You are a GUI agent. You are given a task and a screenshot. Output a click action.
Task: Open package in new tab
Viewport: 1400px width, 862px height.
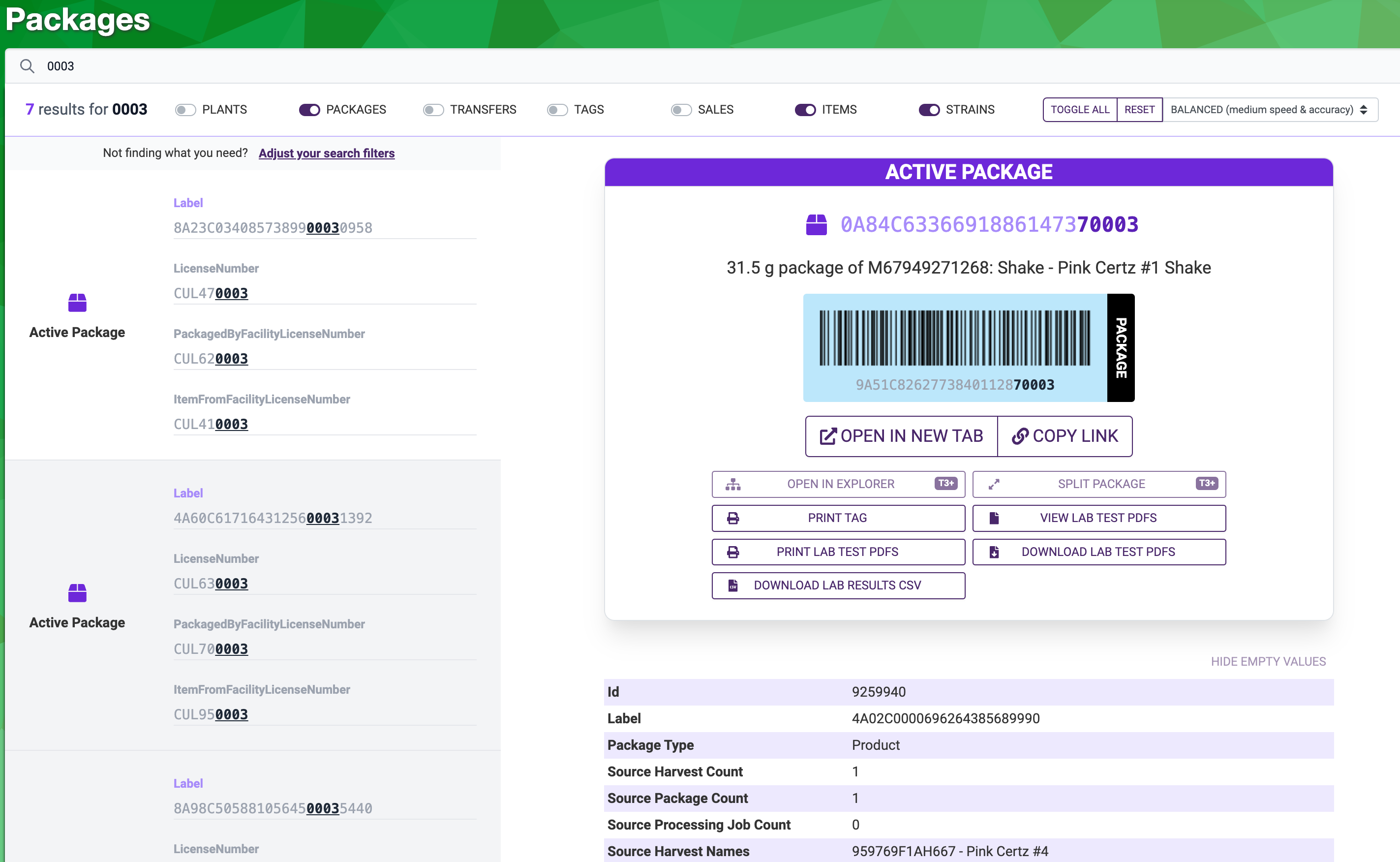click(901, 436)
